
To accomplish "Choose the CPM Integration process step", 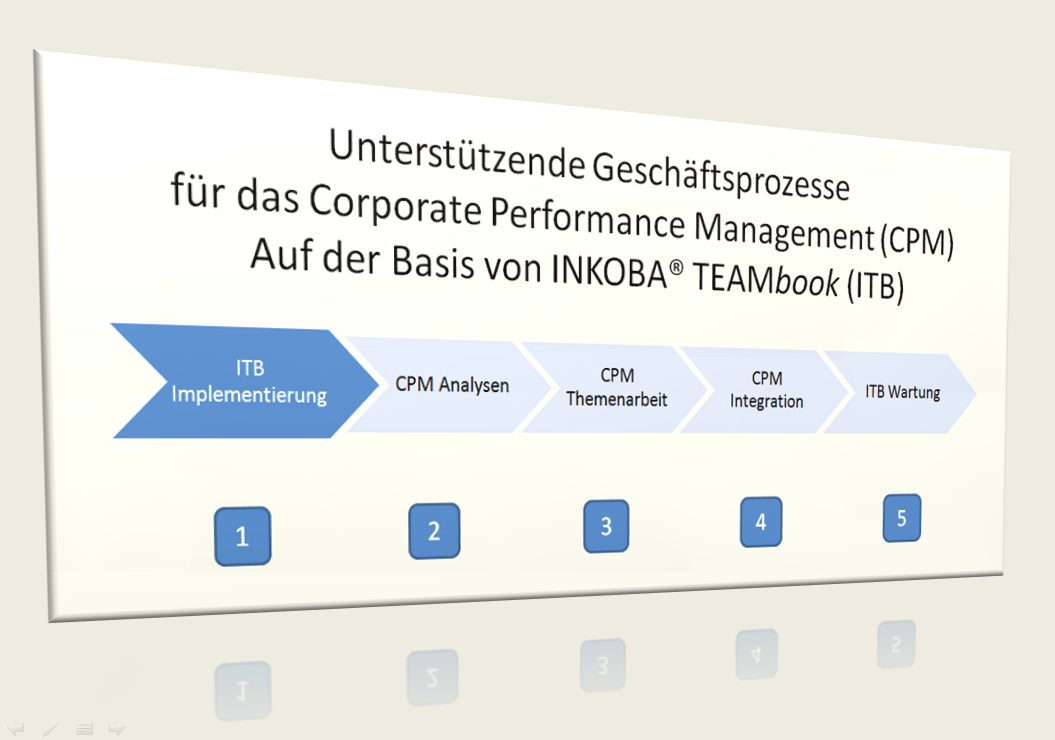I will tap(765, 390).
